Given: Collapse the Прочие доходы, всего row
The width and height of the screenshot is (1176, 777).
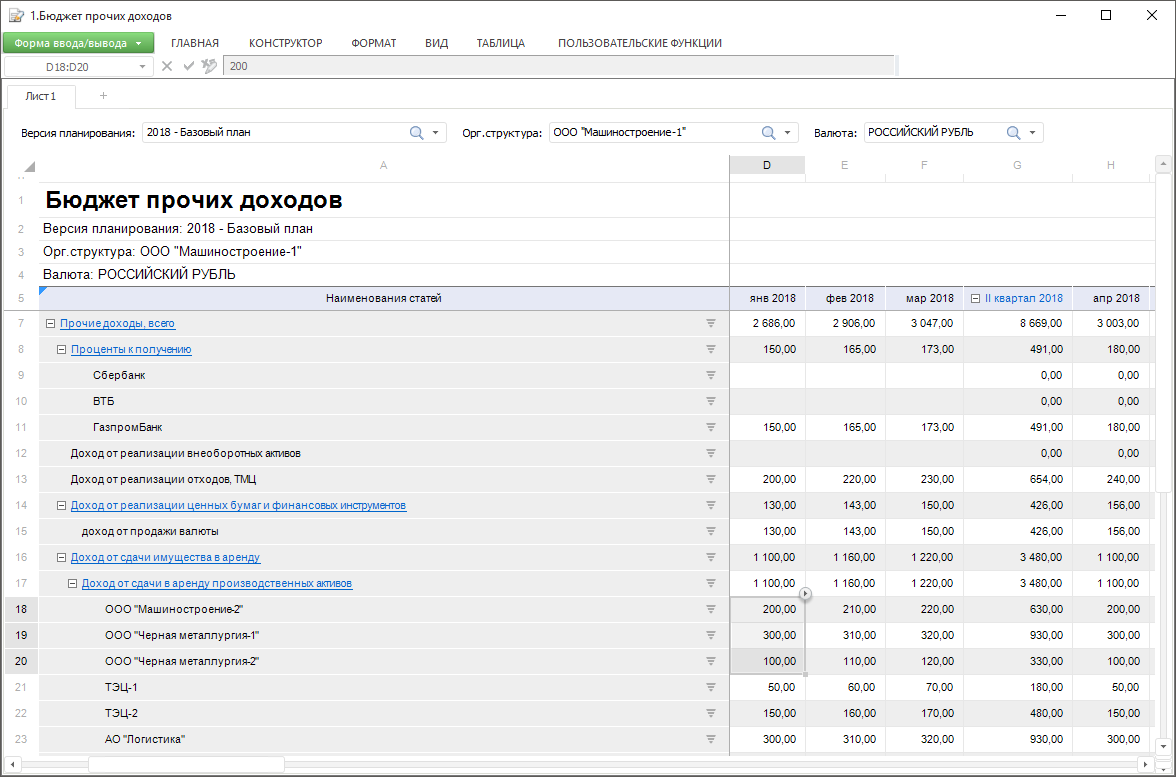Looking at the screenshot, I should tap(50, 324).
